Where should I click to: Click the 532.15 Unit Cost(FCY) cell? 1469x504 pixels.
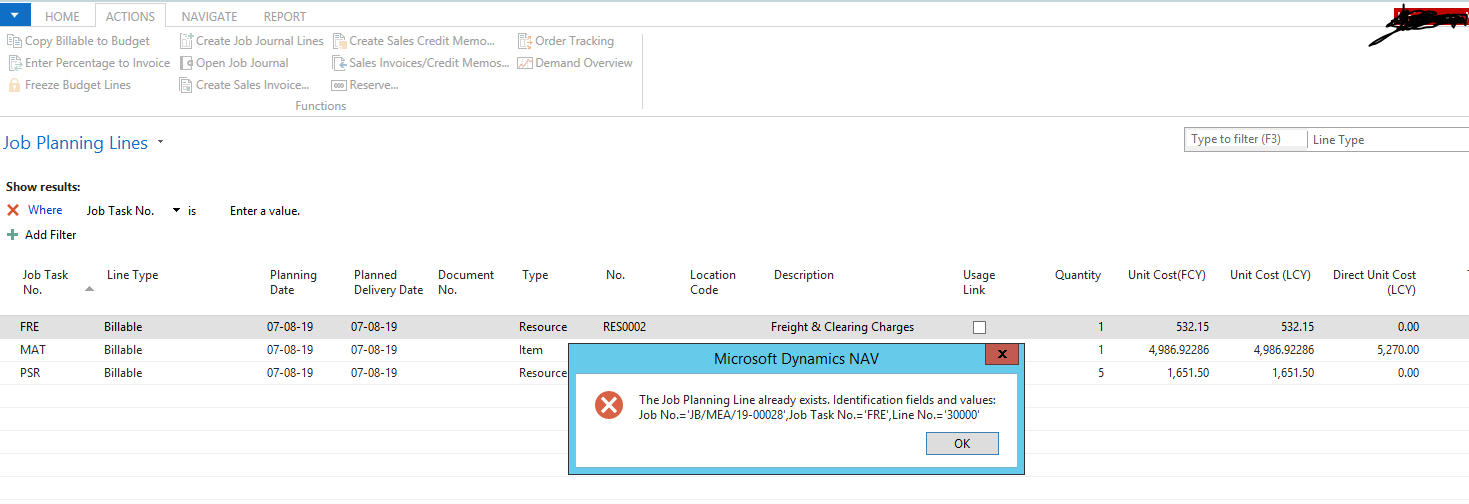tap(1194, 327)
